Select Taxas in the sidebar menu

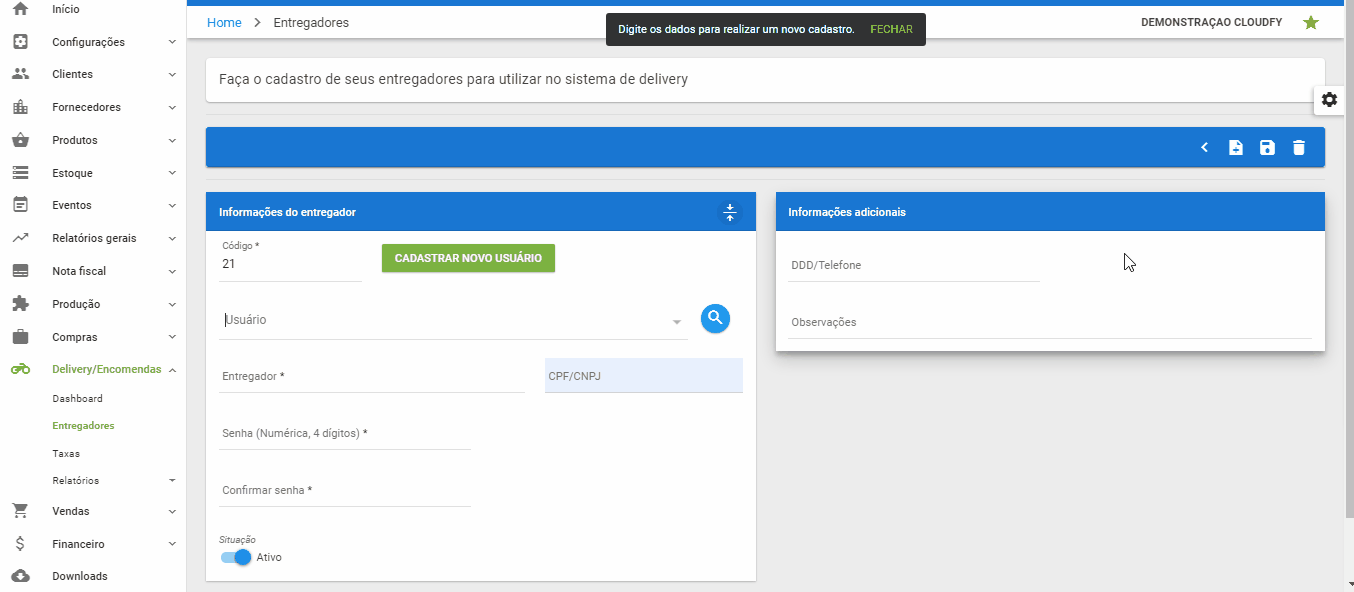tap(68, 453)
